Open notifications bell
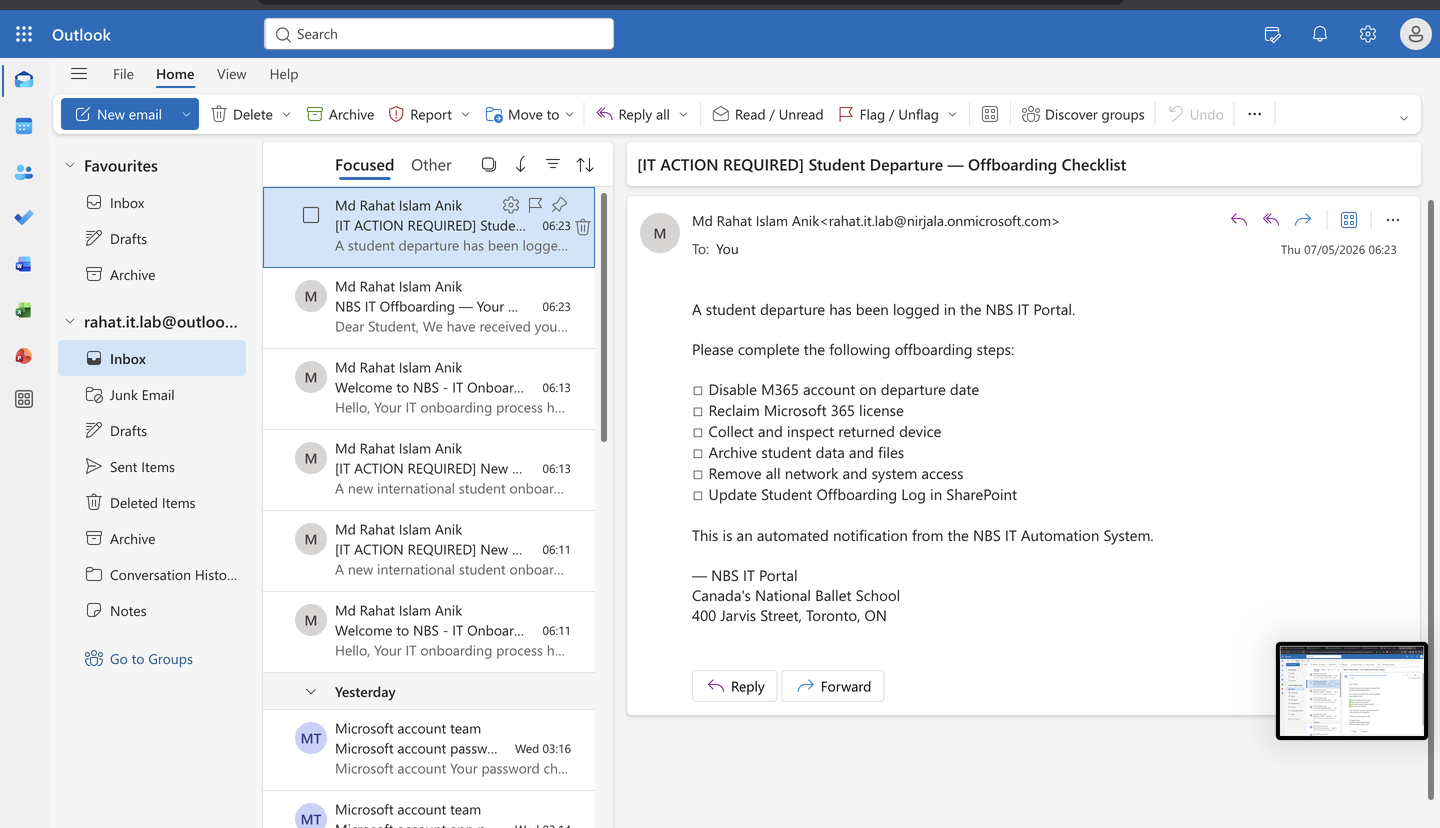 [x=1320, y=34]
